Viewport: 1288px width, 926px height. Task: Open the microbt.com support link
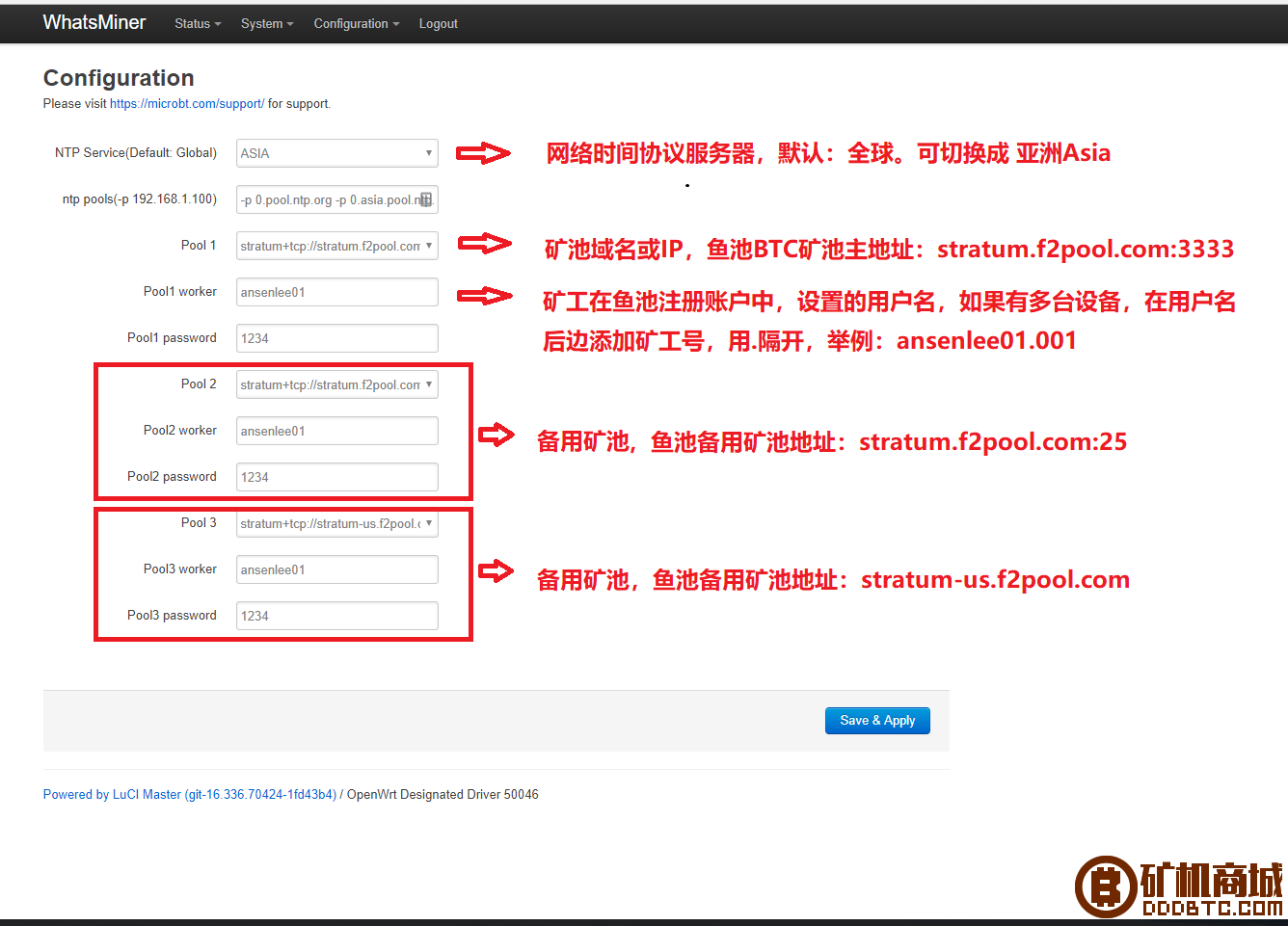(x=187, y=103)
